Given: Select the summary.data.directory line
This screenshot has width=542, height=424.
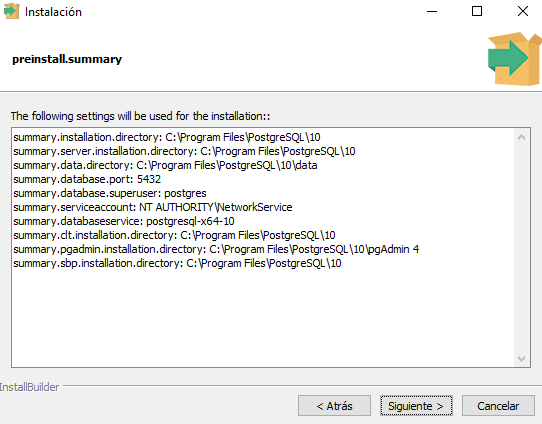Looking at the screenshot, I should tap(165, 165).
